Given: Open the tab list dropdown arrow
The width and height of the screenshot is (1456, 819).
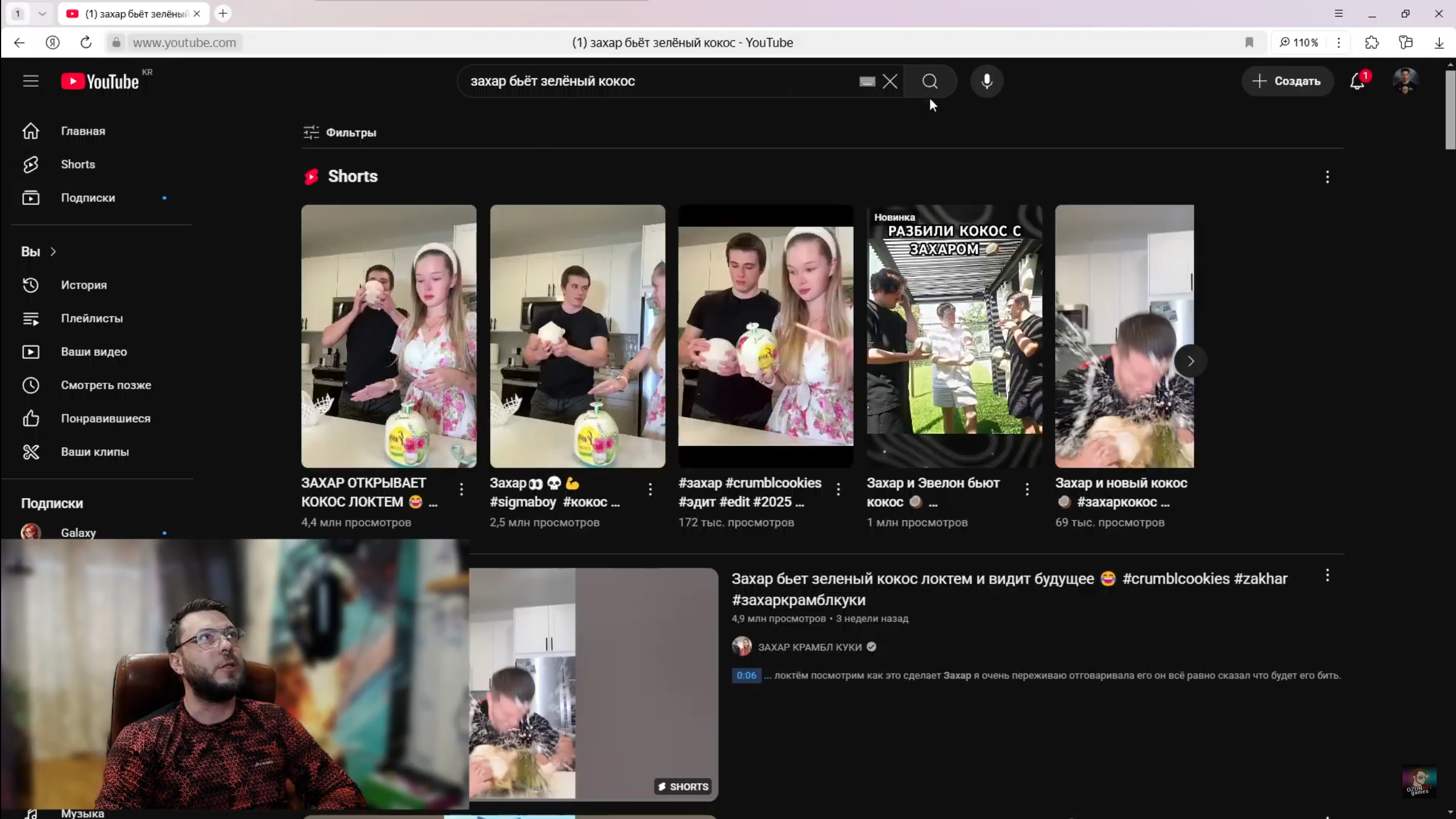Looking at the screenshot, I should (42, 14).
